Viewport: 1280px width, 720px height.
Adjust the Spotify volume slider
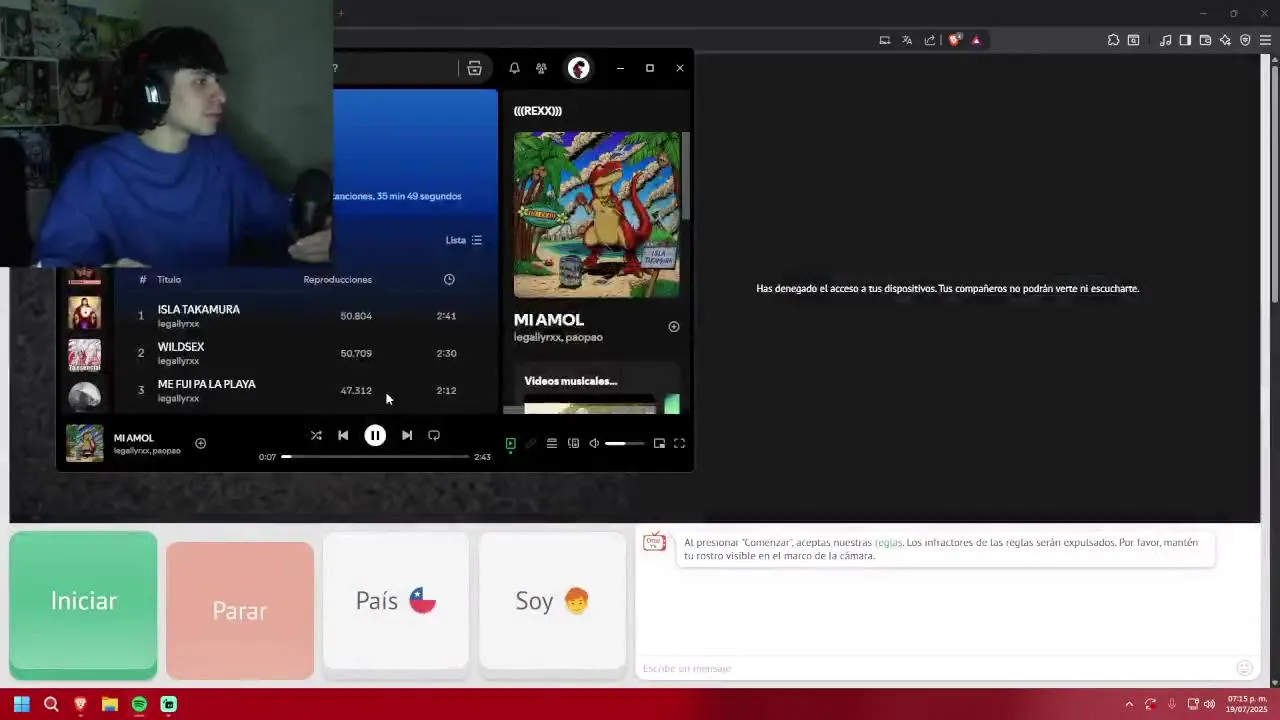[x=625, y=443]
